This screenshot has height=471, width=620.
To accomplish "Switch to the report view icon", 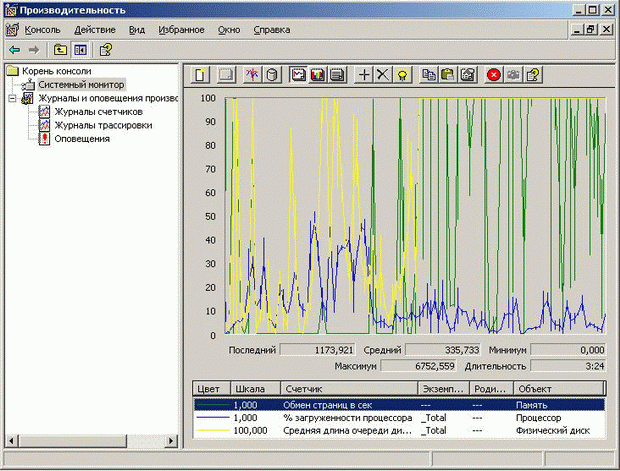I will tap(337, 74).
